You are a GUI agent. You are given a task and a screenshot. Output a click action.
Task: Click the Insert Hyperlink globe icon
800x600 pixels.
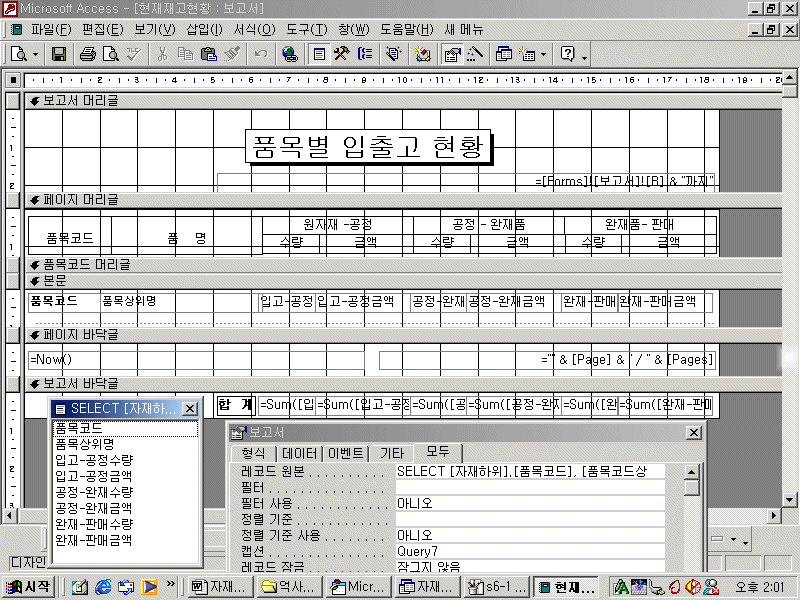coord(290,54)
